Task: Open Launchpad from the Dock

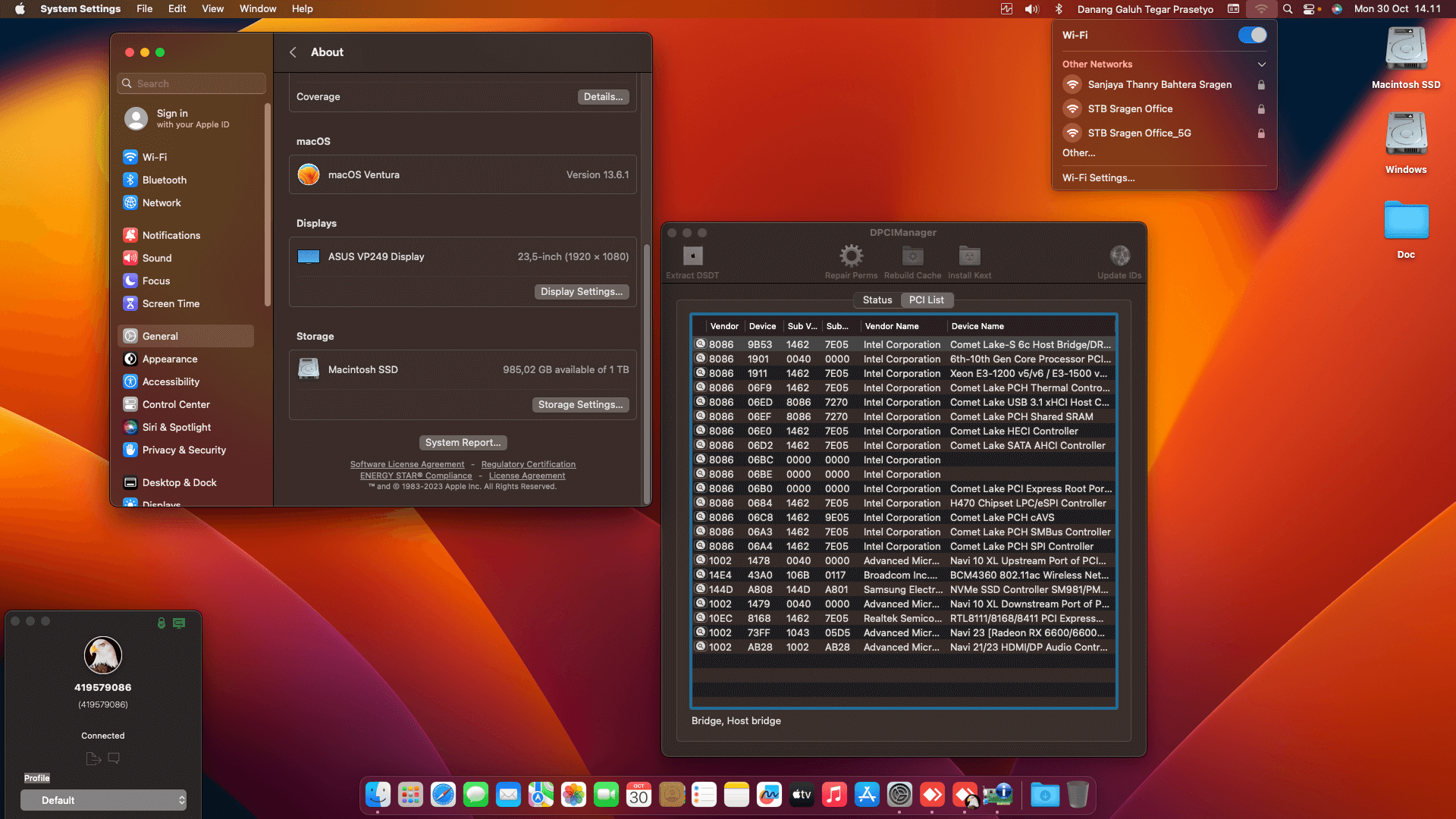Action: (x=410, y=795)
